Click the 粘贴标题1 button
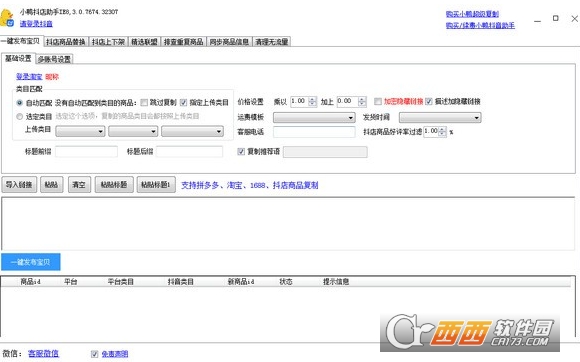The width and height of the screenshot is (580, 362). pos(156,185)
